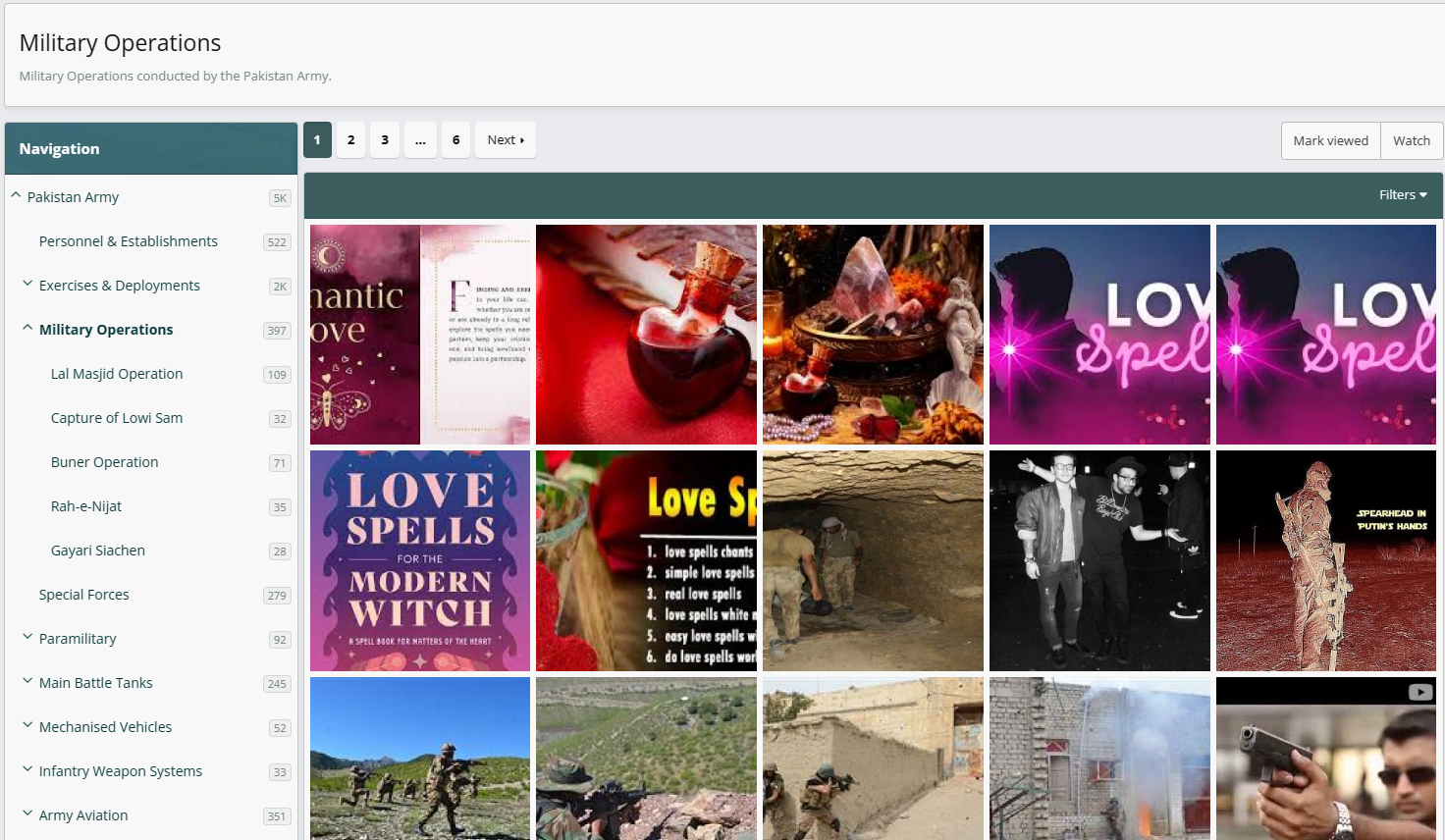Click the 109 count badge for Lal Masjid
This screenshot has height=840, width=1445.
tap(277, 375)
